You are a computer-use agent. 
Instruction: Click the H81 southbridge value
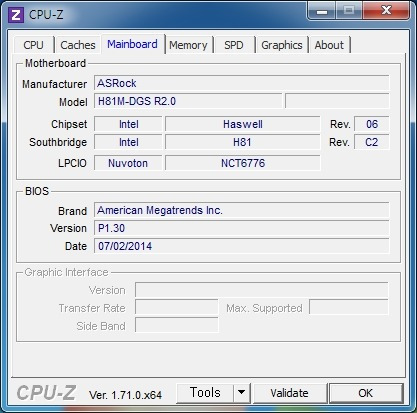(x=243, y=142)
